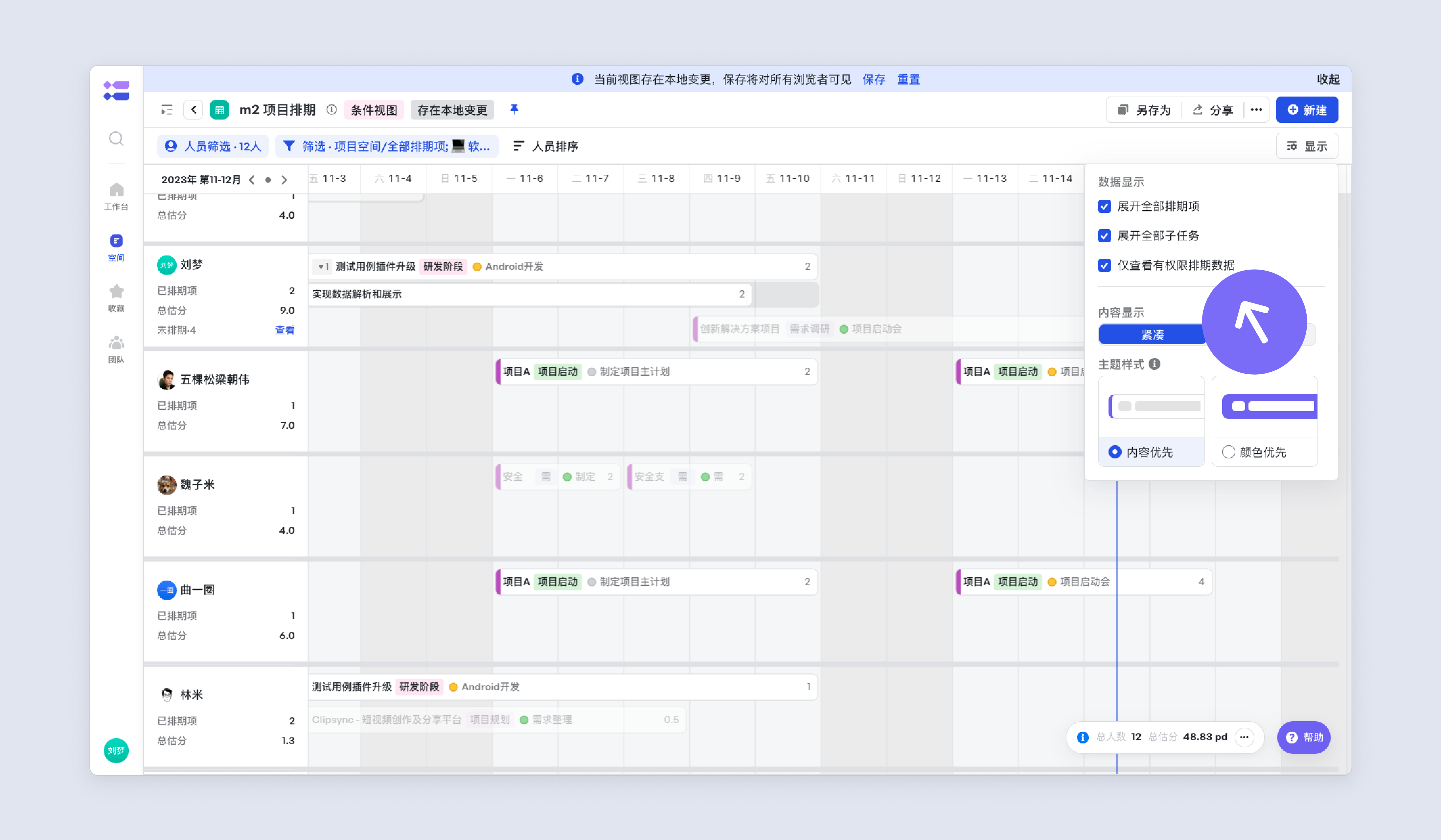The width and height of the screenshot is (1441, 840).
Task: Click the title m2 项目排期
Action: pos(277,110)
